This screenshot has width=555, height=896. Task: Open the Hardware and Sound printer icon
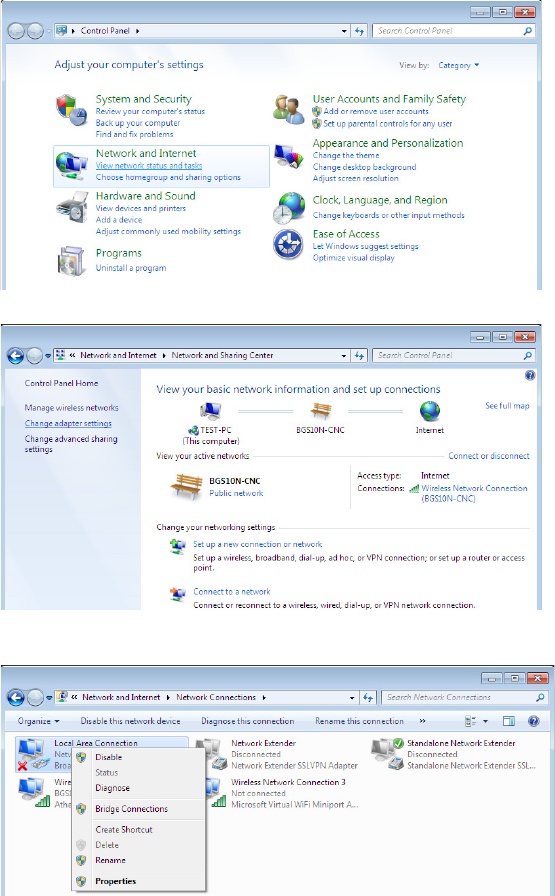coord(72,208)
